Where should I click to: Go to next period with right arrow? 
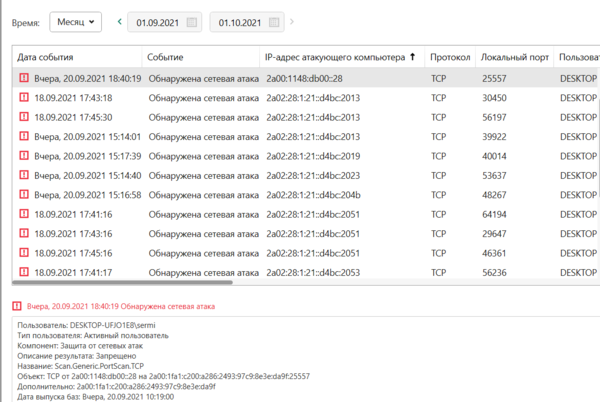(291, 21)
